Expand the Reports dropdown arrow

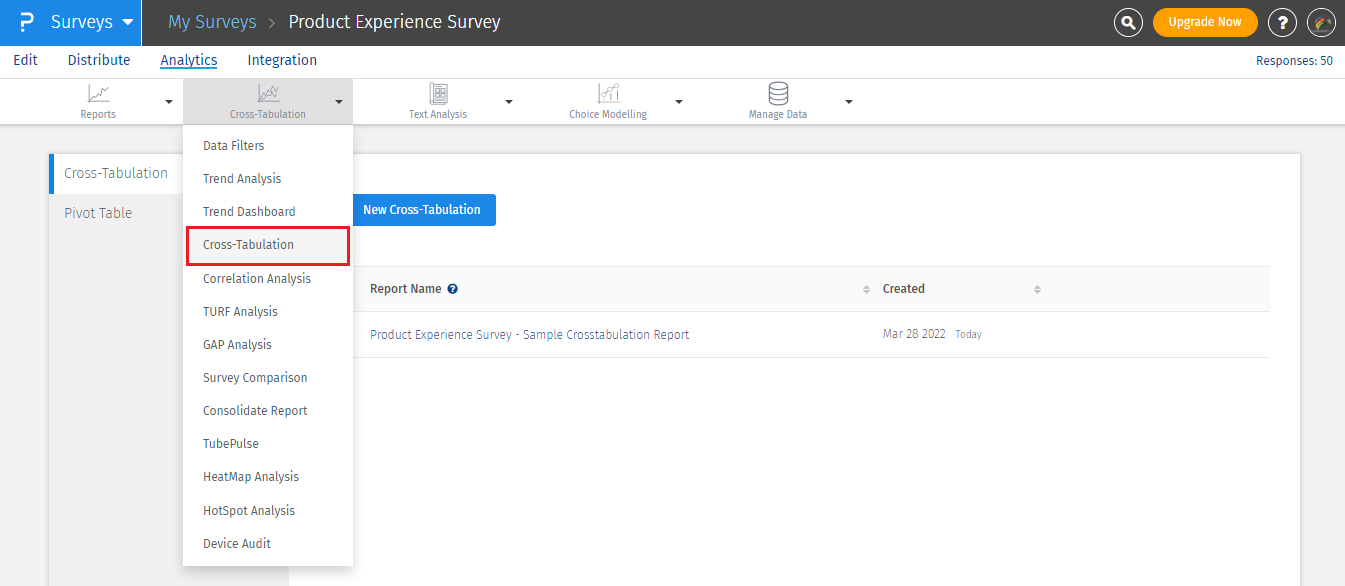pyautogui.click(x=170, y=101)
